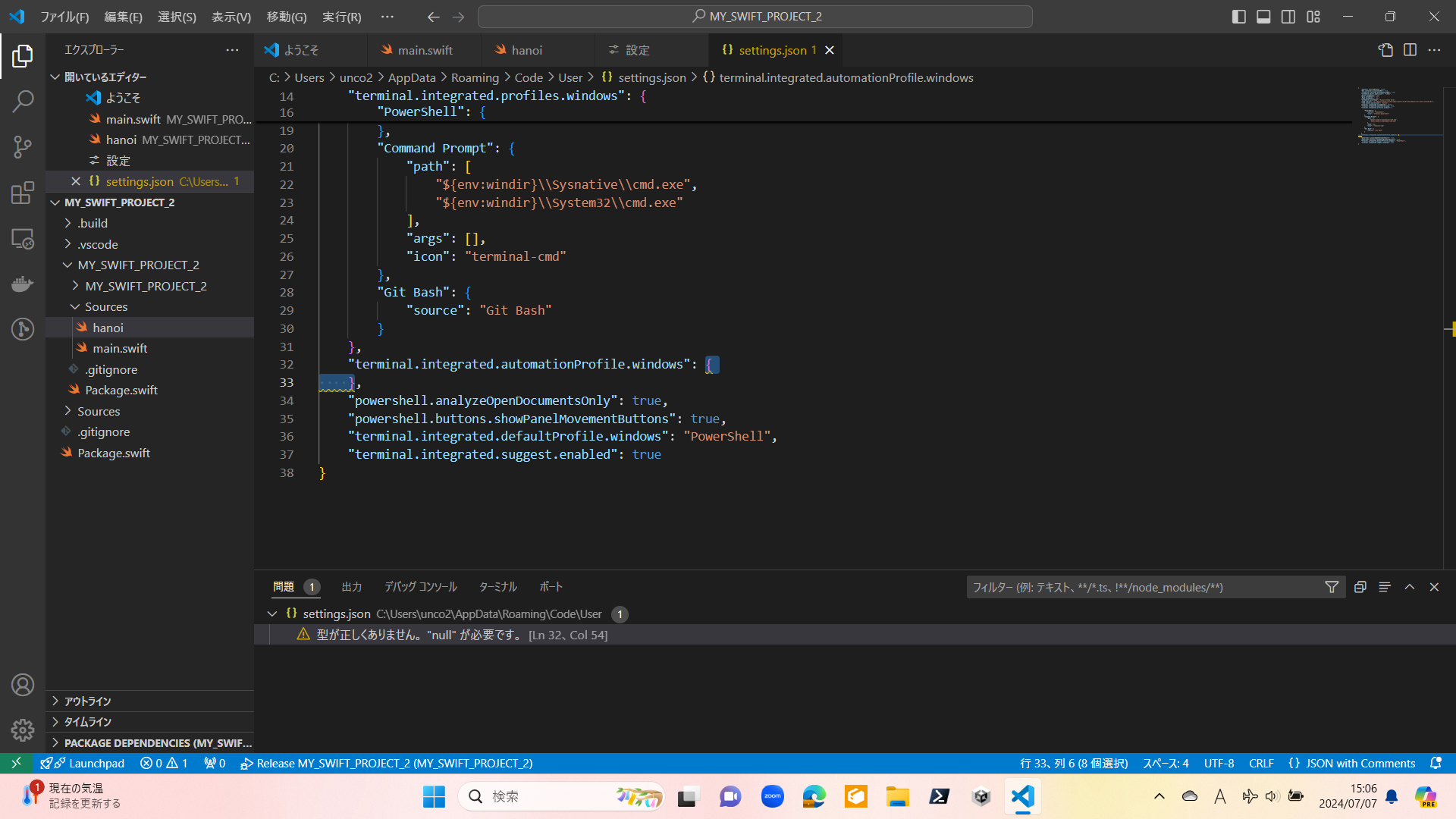
Task: Open the Docker view
Action: tap(23, 284)
